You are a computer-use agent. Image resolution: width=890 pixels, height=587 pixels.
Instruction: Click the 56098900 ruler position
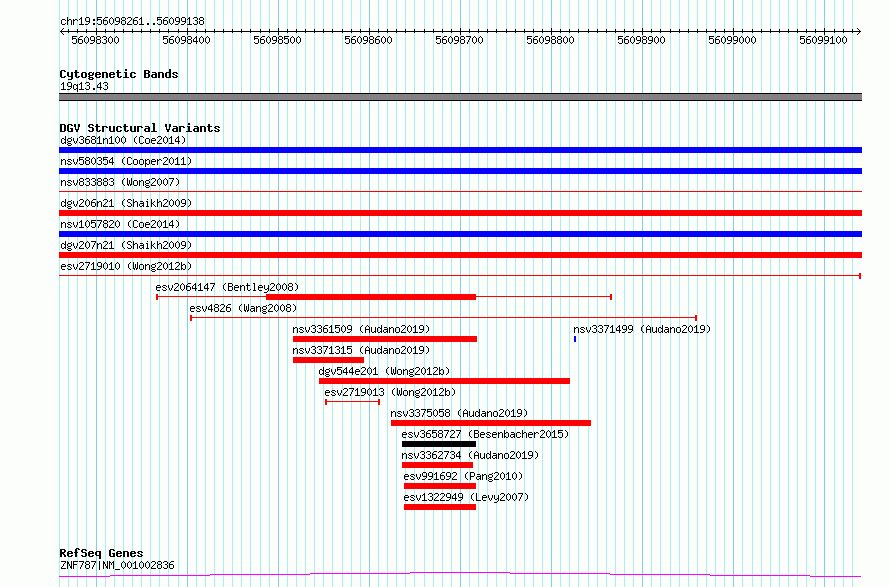point(641,40)
